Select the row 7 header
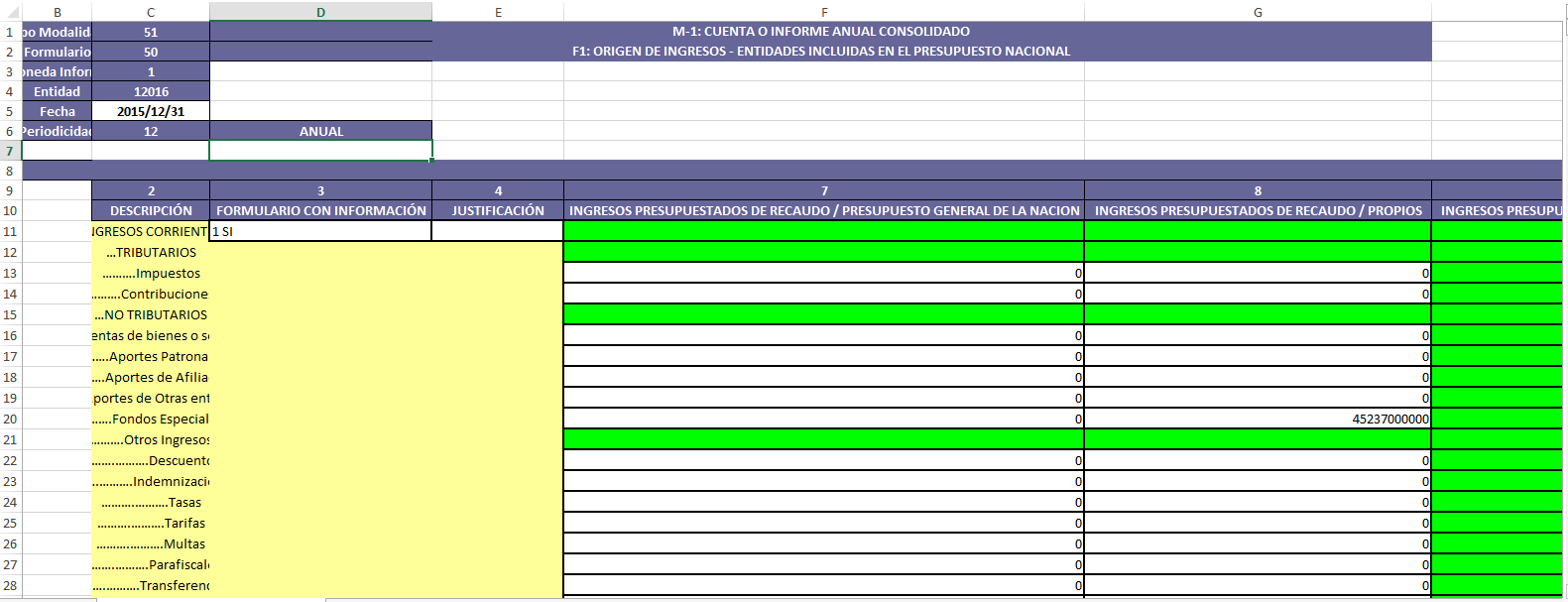1568x602 pixels. click(10, 151)
